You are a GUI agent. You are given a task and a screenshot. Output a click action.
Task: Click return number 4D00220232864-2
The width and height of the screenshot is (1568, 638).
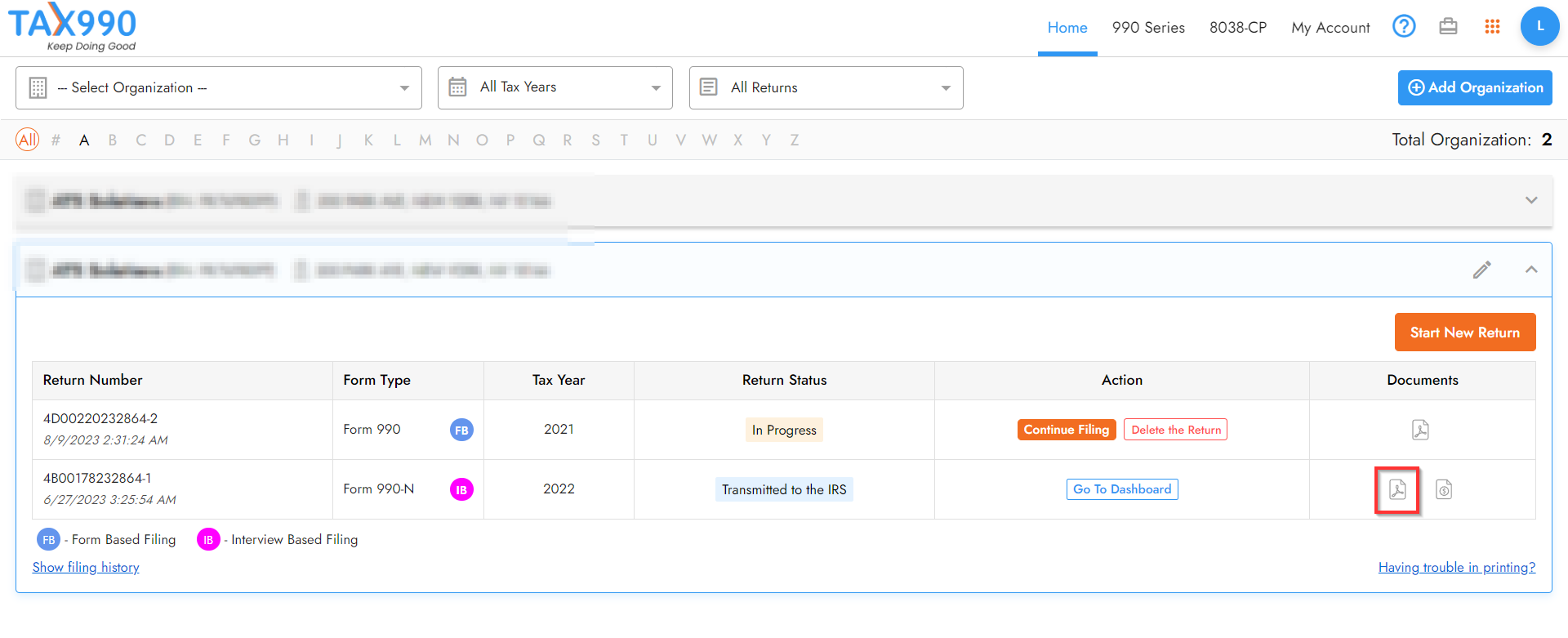click(x=100, y=418)
